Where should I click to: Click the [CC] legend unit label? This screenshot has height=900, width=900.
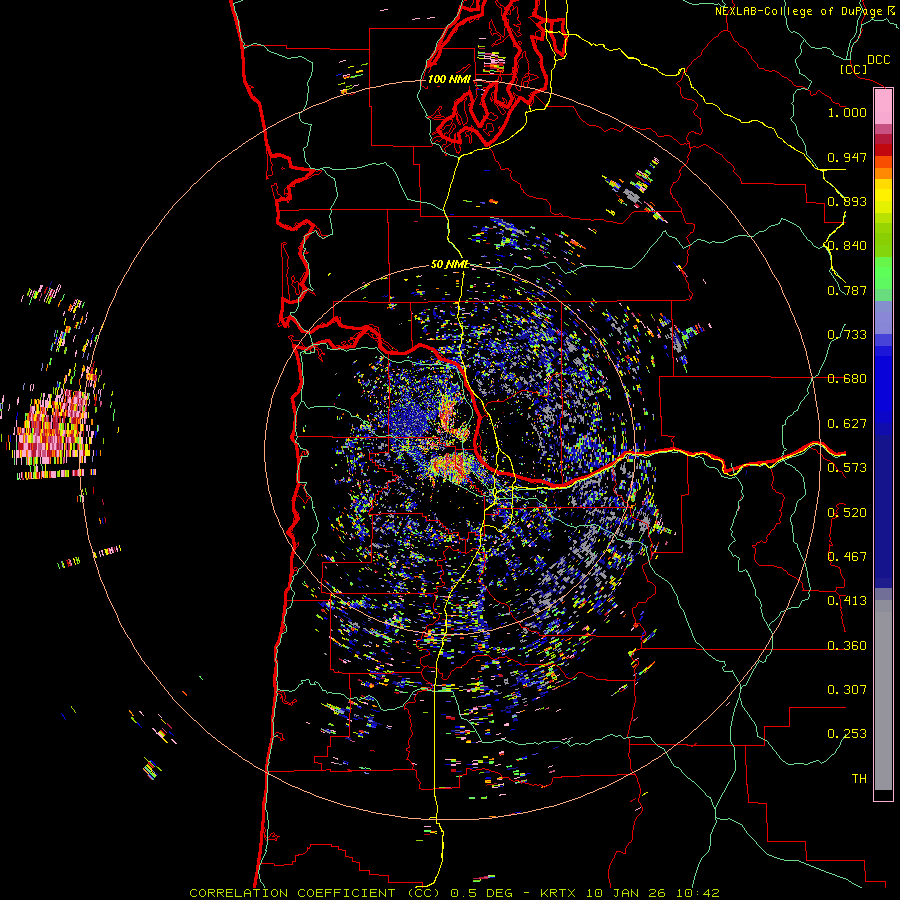pyautogui.click(x=853, y=69)
